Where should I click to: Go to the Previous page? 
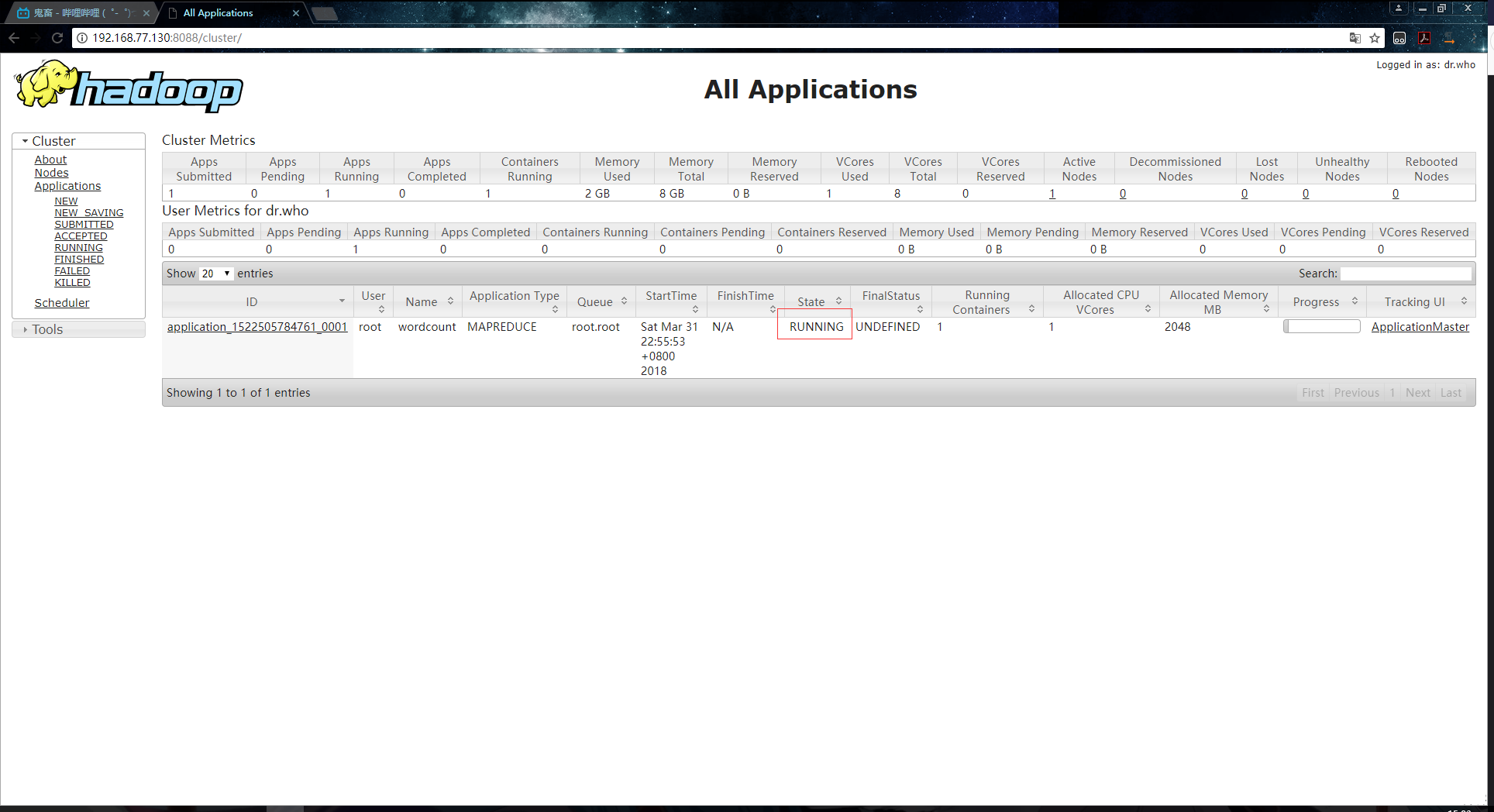point(1356,393)
